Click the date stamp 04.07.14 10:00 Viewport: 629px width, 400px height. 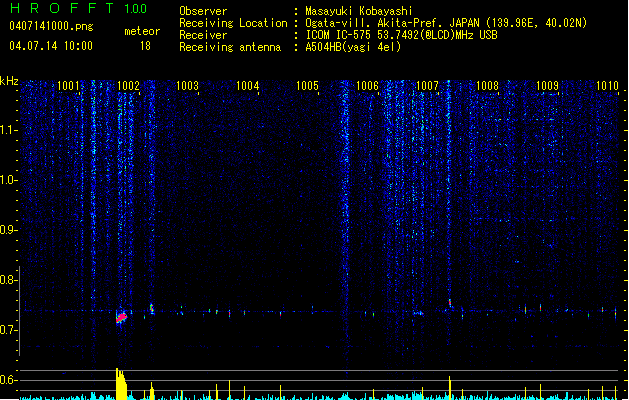[51, 46]
